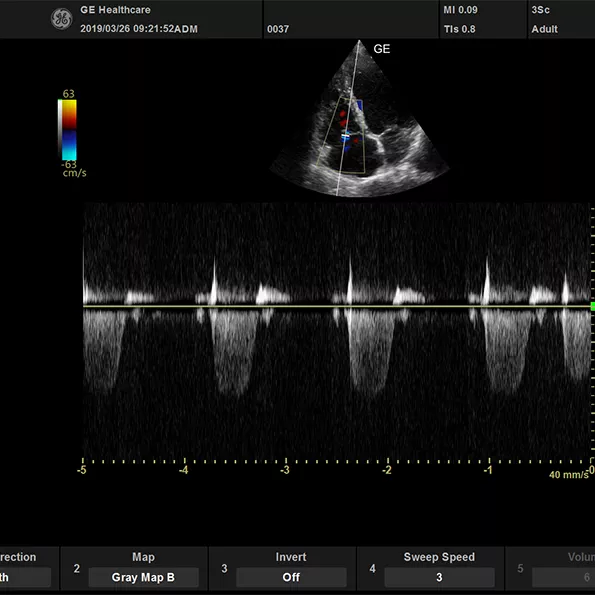
Task: Click the color Doppler velocity scale bar
Action: point(68,129)
